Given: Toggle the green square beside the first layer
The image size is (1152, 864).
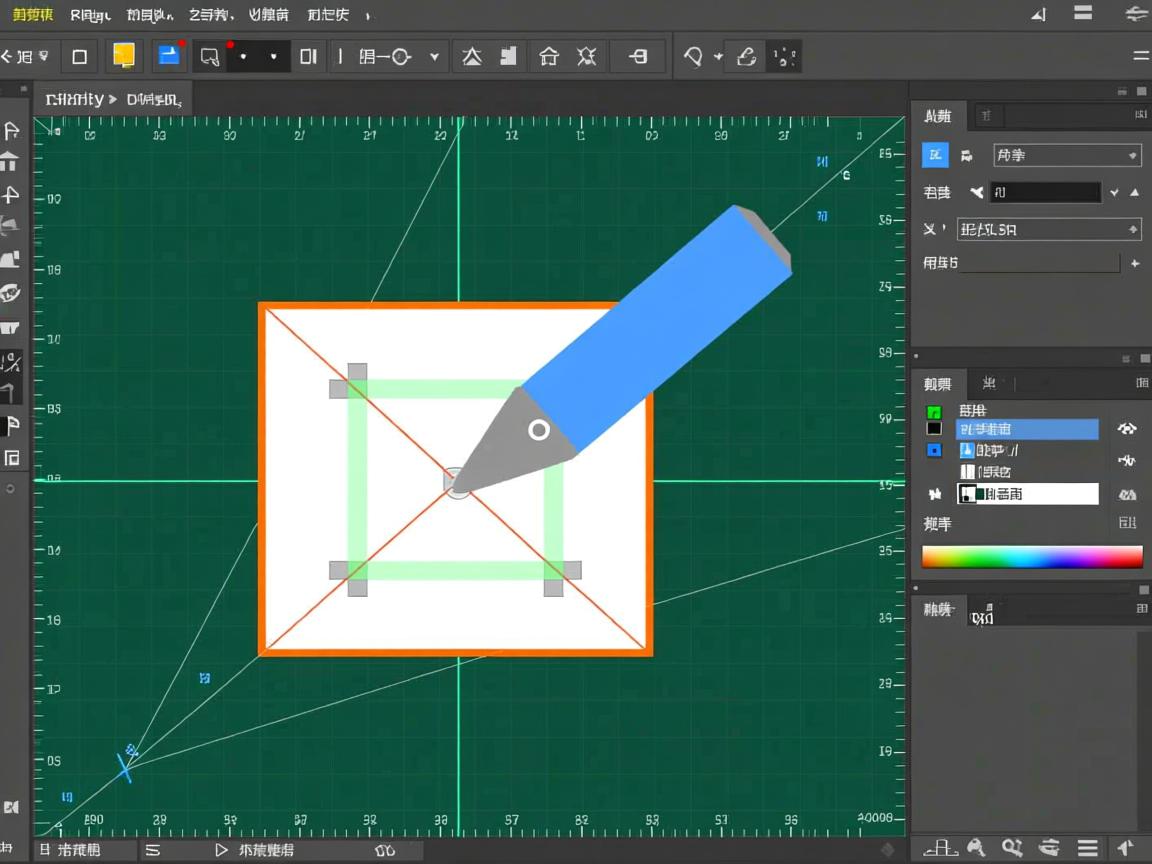Looking at the screenshot, I should [x=934, y=412].
